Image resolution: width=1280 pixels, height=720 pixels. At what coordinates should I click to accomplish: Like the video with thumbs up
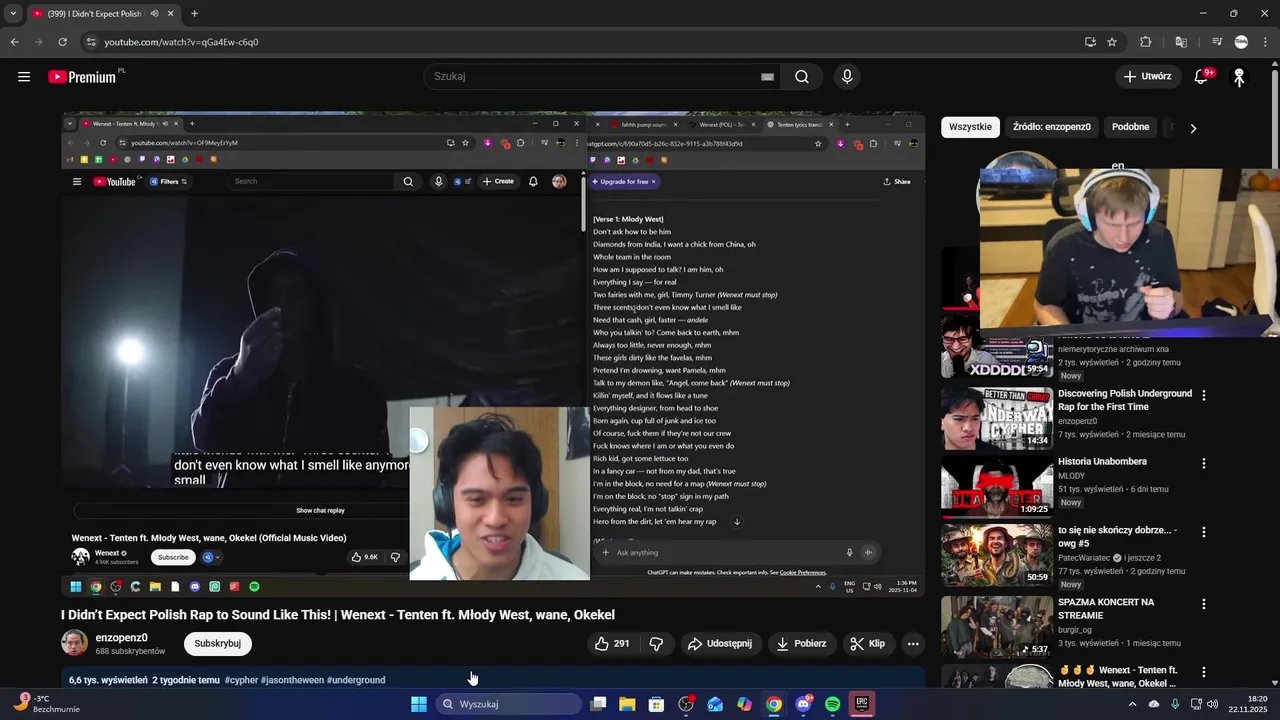[612, 643]
